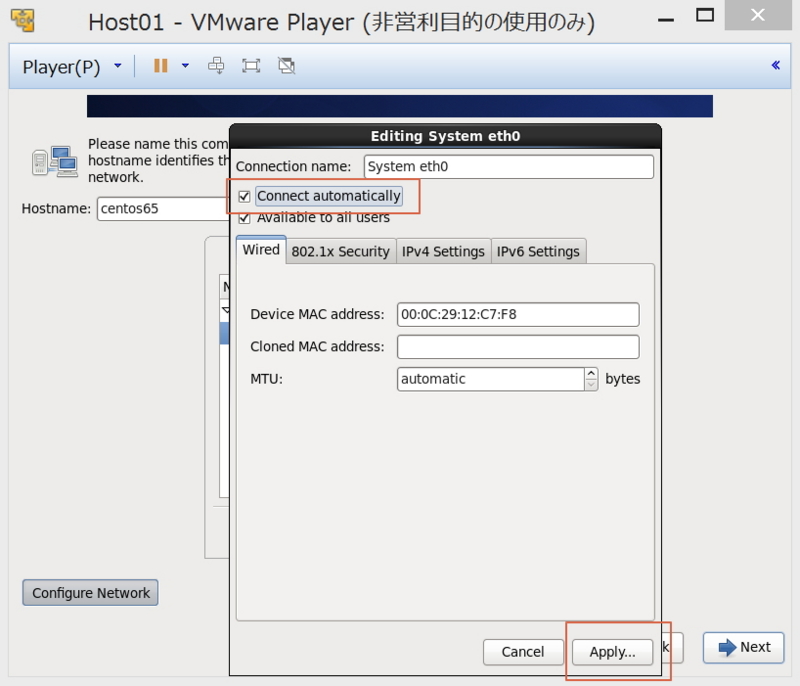Enter full screen mode
Screen dimensions: 800x686
251,66
